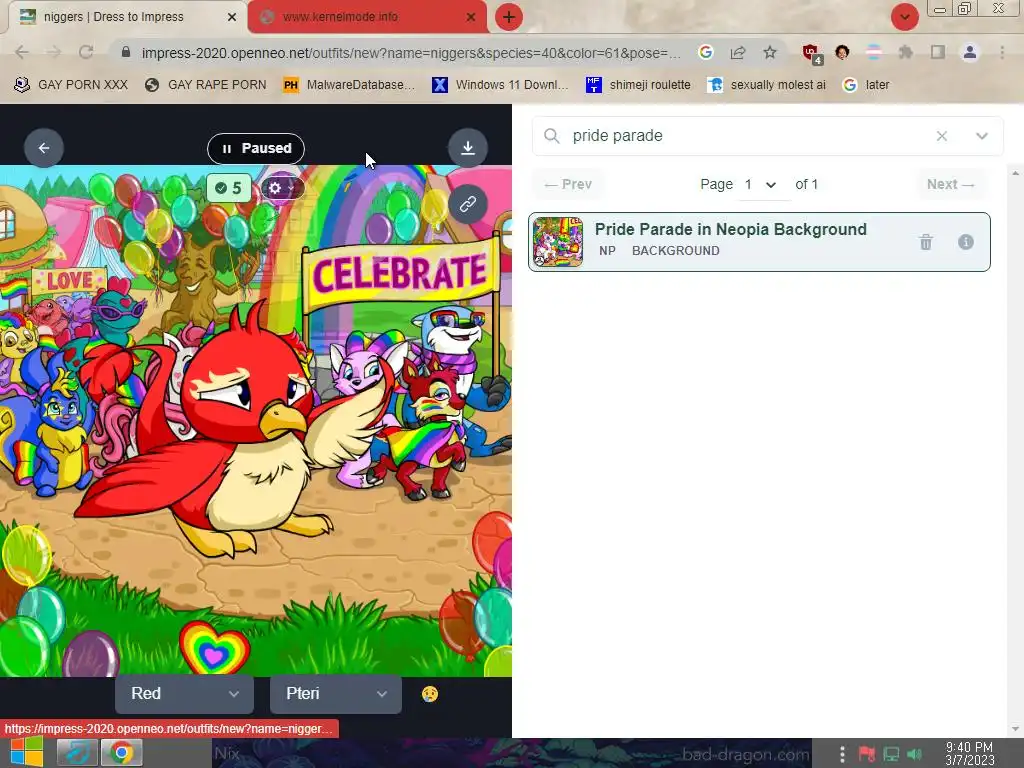Open the Chrome profile menu
Image resolution: width=1024 pixels, height=768 pixels.
pyautogui.click(x=970, y=52)
